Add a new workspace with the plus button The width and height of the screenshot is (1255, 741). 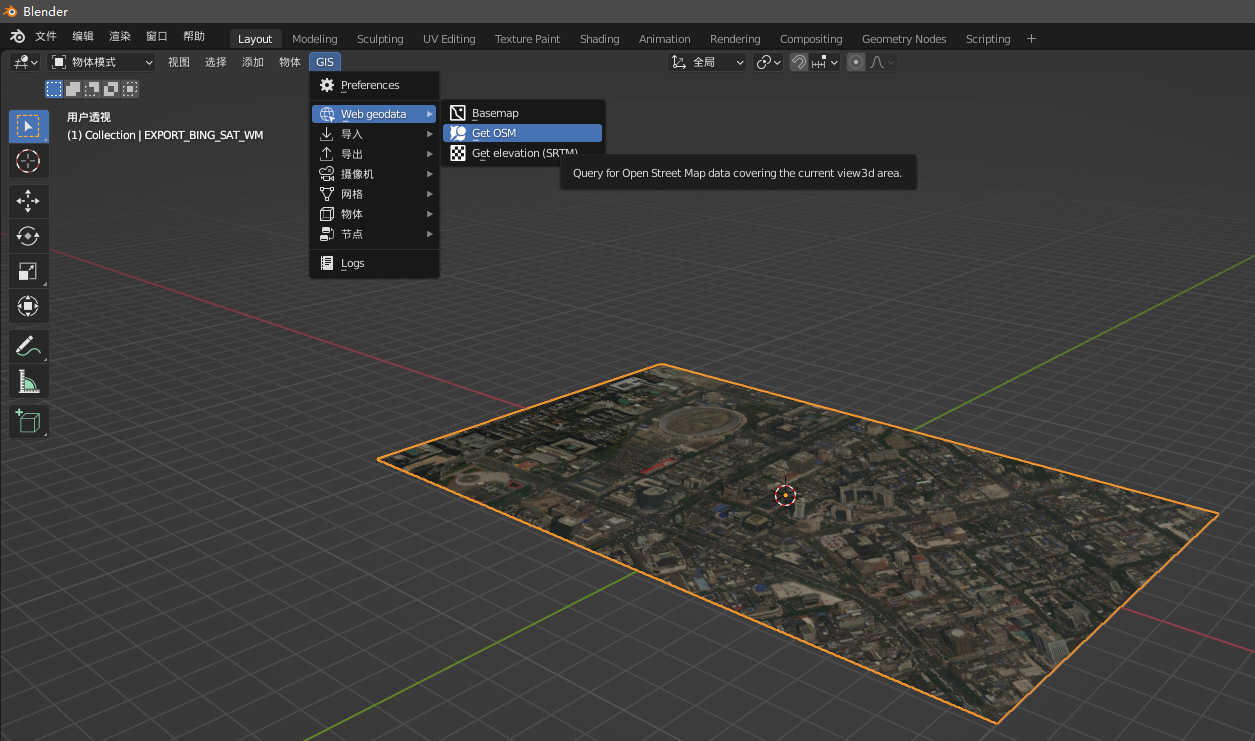[1032, 39]
